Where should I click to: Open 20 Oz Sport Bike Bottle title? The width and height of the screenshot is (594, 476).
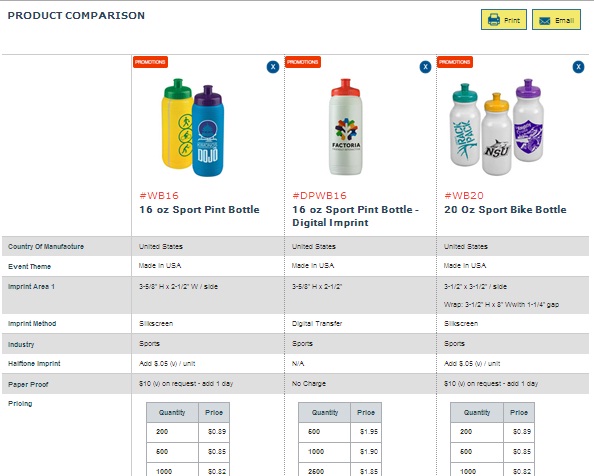pyautogui.click(x=505, y=210)
